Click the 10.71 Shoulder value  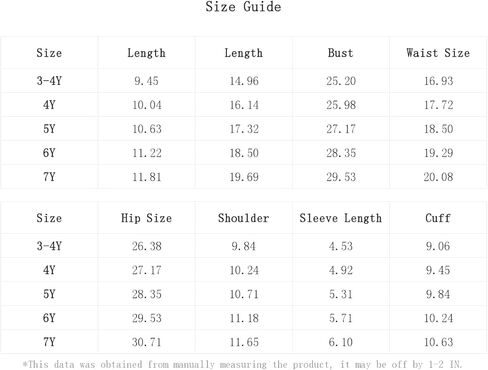pyautogui.click(x=244, y=294)
